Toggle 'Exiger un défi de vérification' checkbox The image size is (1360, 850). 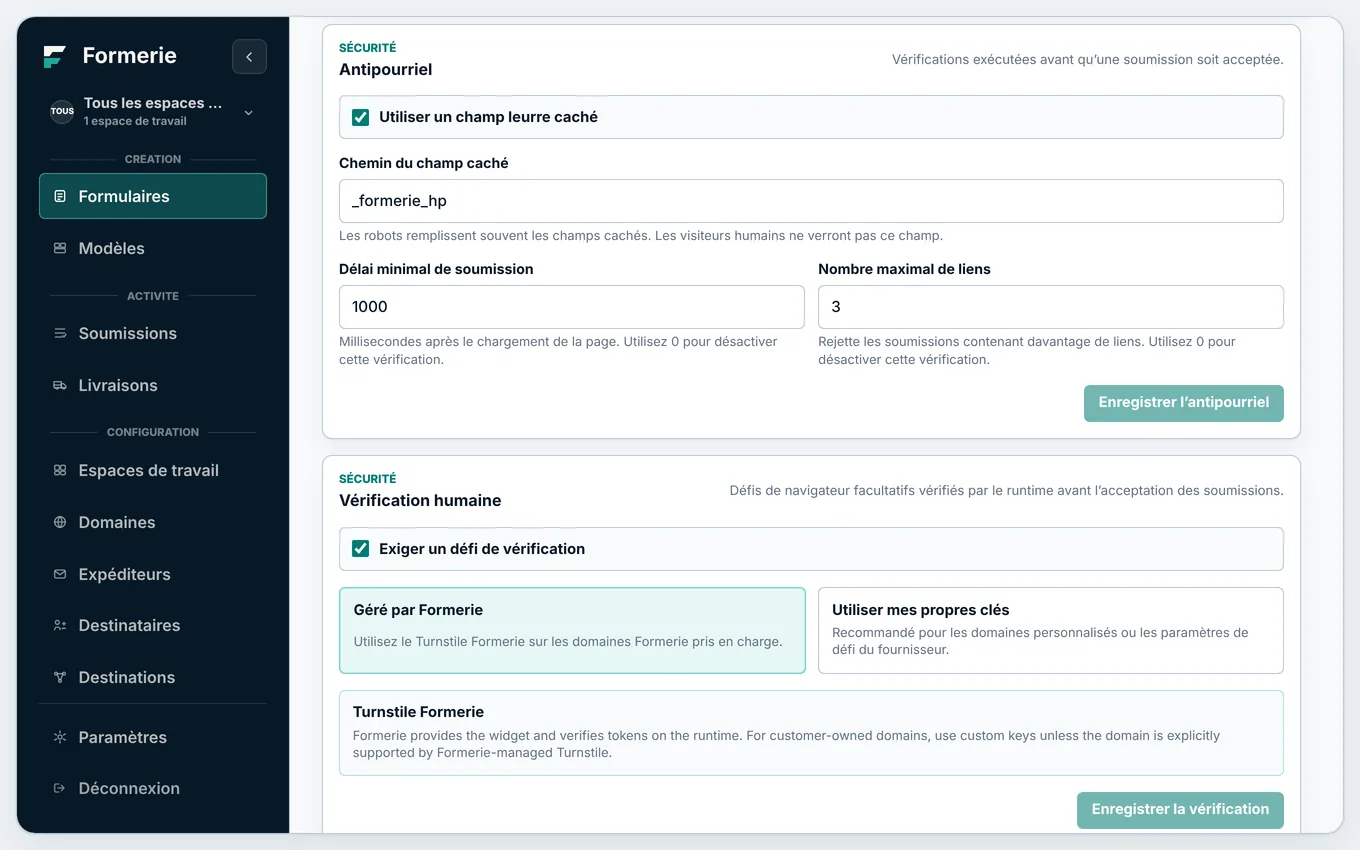click(x=361, y=549)
